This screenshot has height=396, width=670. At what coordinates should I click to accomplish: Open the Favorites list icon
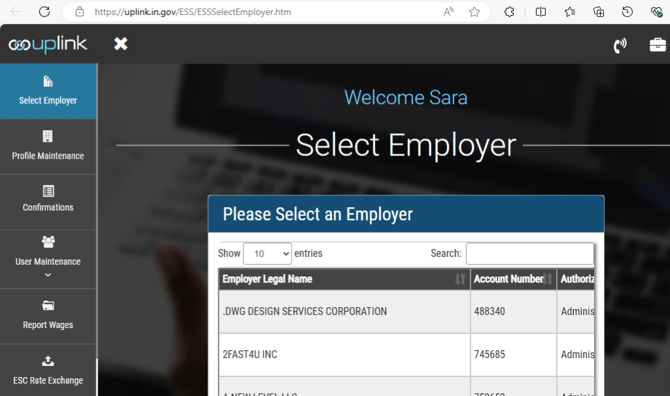570,12
